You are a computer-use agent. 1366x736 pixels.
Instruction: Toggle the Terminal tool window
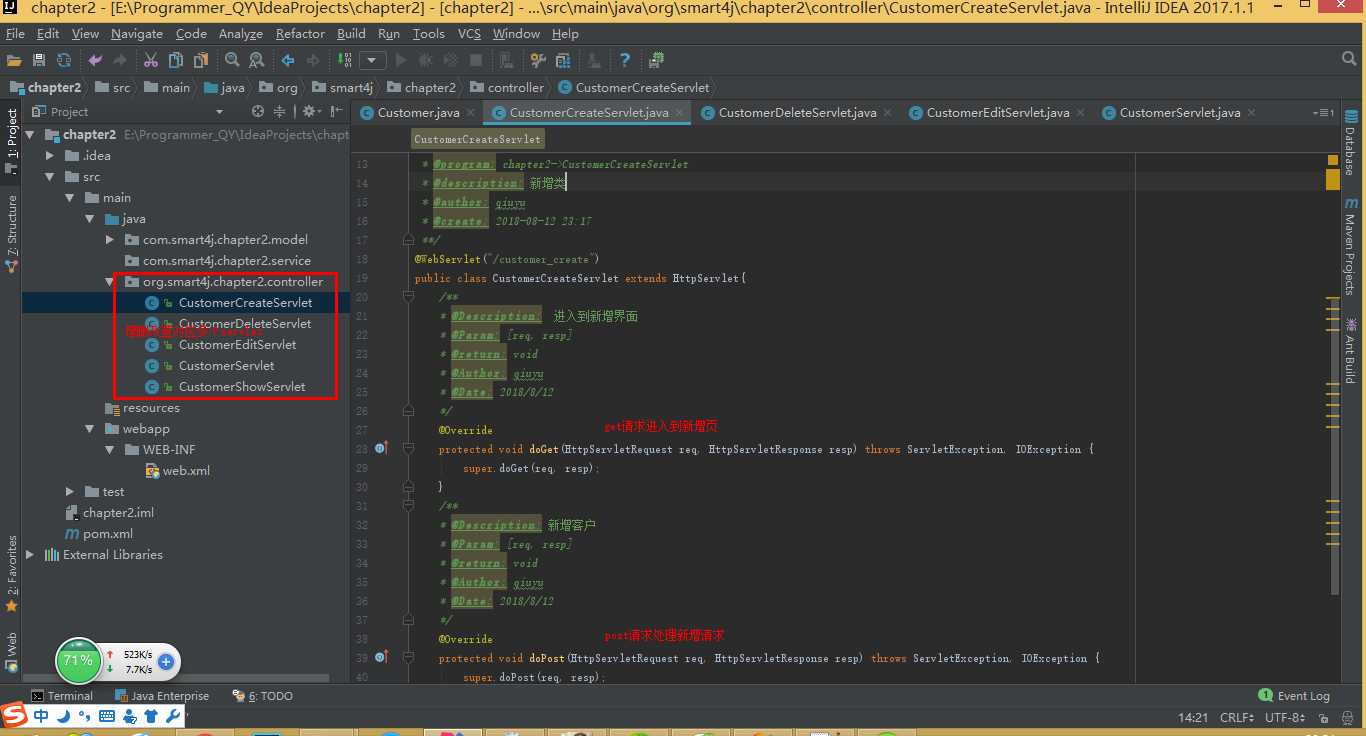pos(61,696)
